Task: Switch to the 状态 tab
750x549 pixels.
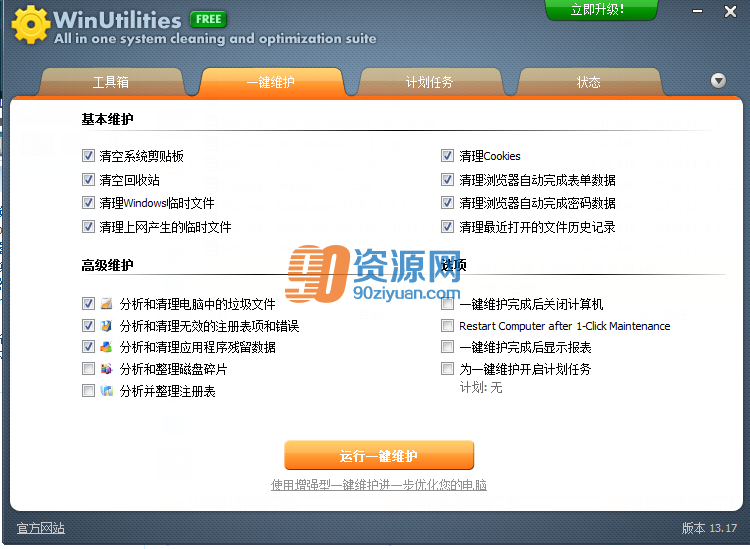Action: (x=589, y=82)
